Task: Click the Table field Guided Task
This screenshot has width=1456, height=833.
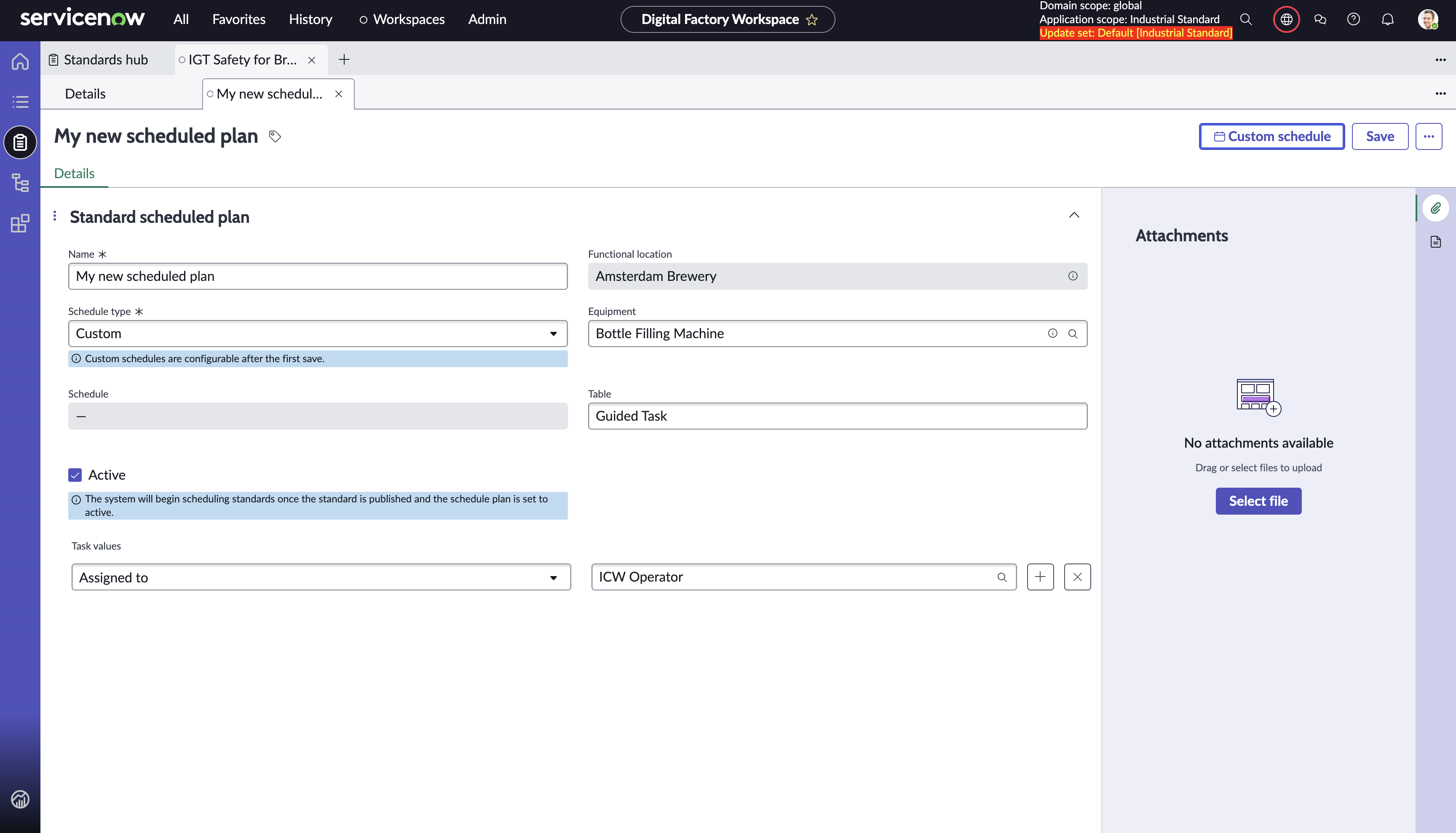Action: (837, 416)
